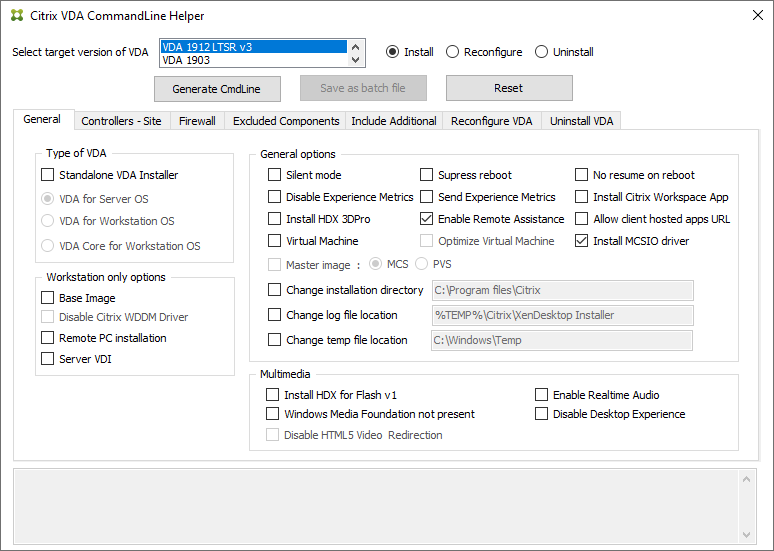Check the Master image checkbox
The image size is (774, 551).
274,265
